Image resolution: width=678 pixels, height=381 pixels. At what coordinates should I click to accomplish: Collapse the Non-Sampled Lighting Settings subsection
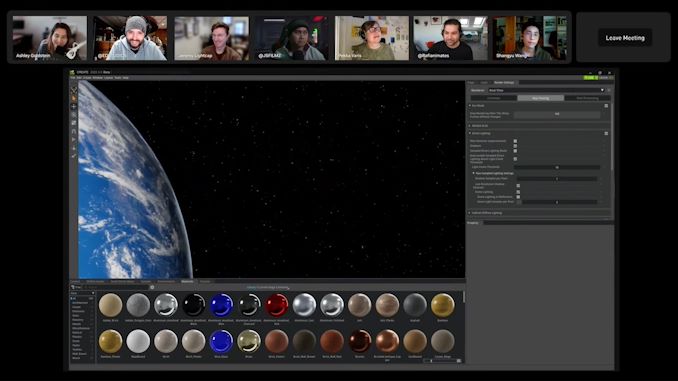coord(473,173)
